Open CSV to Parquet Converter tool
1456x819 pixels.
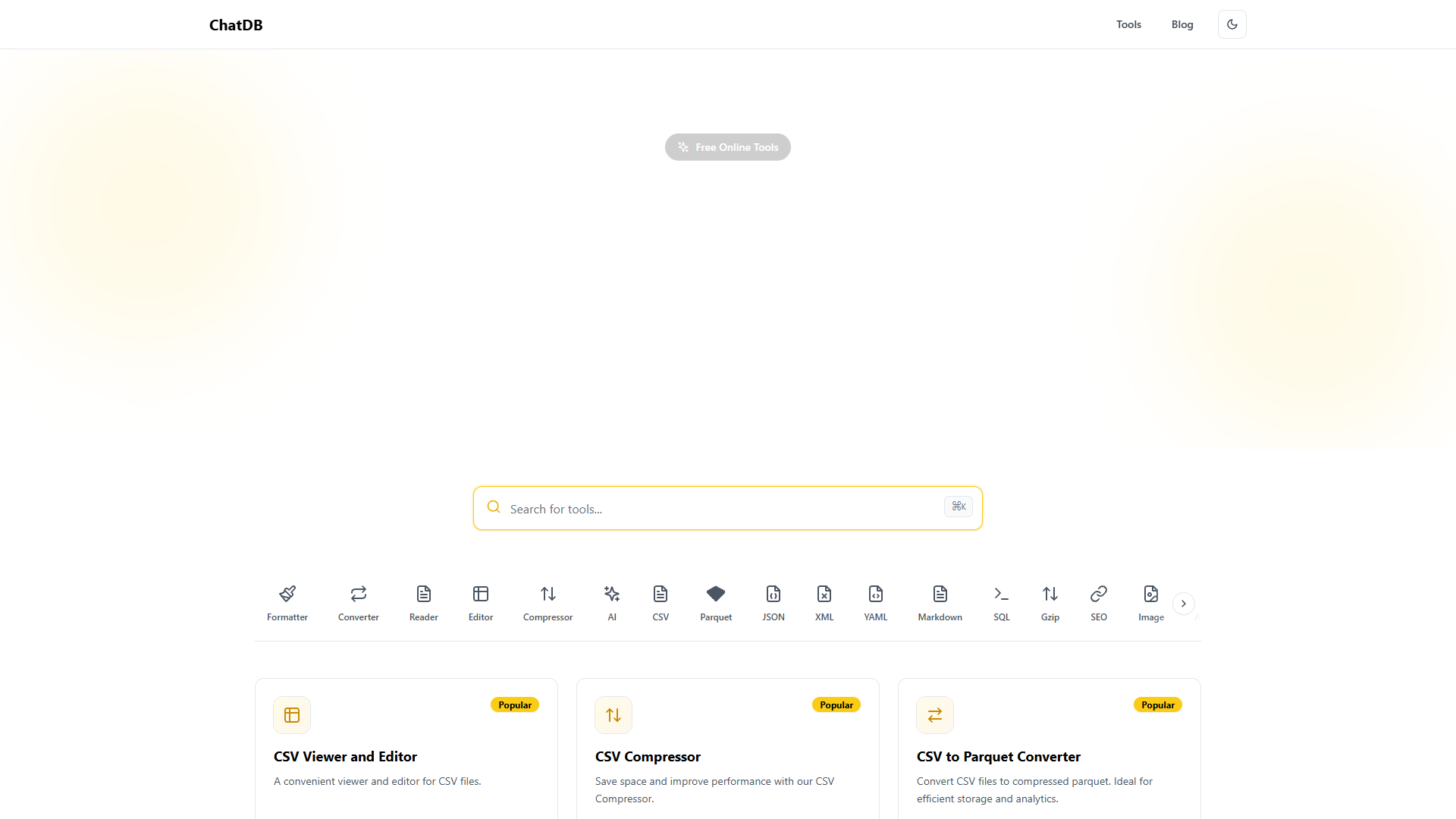point(999,757)
